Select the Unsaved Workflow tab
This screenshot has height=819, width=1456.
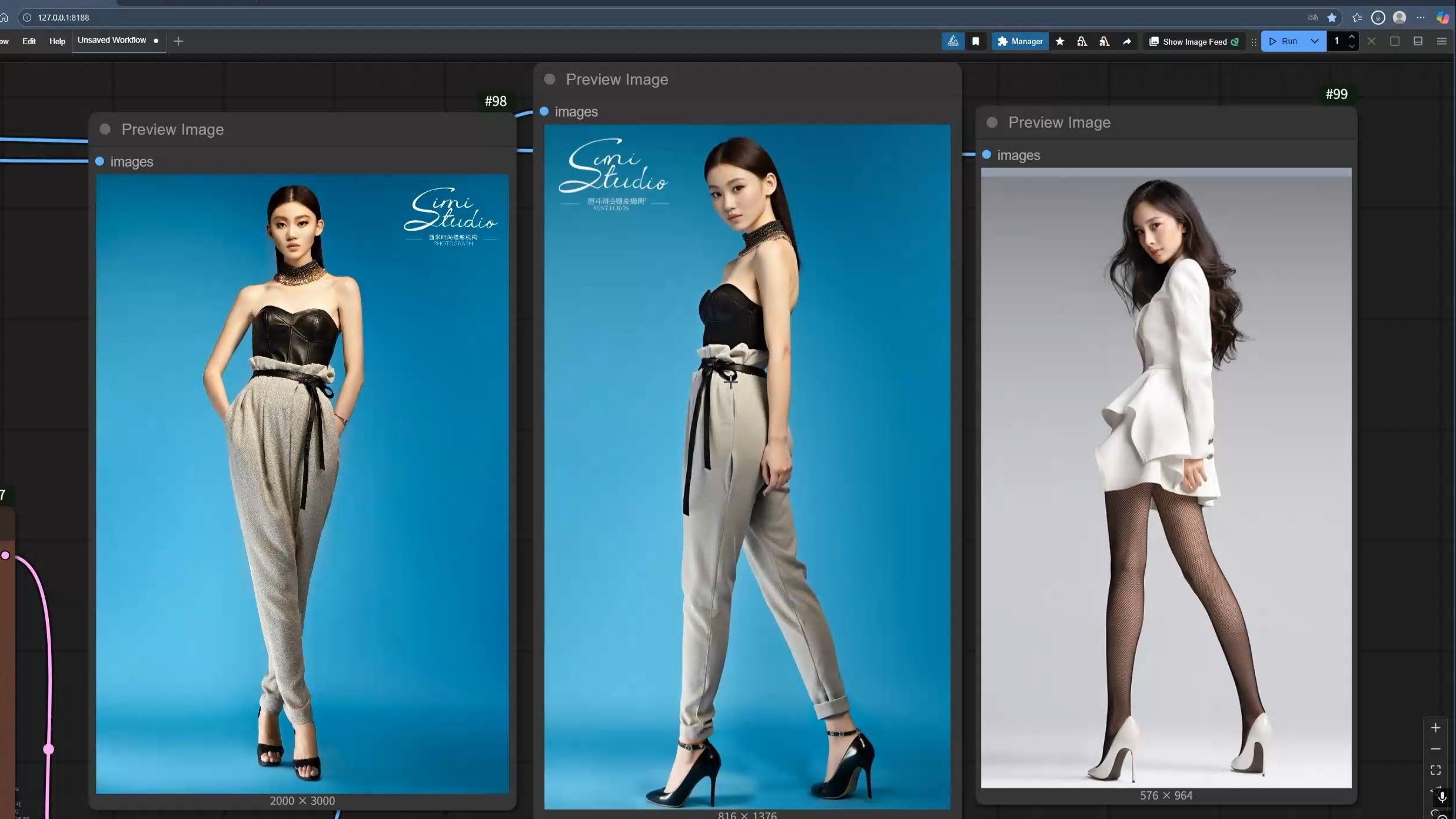coord(112,40)
